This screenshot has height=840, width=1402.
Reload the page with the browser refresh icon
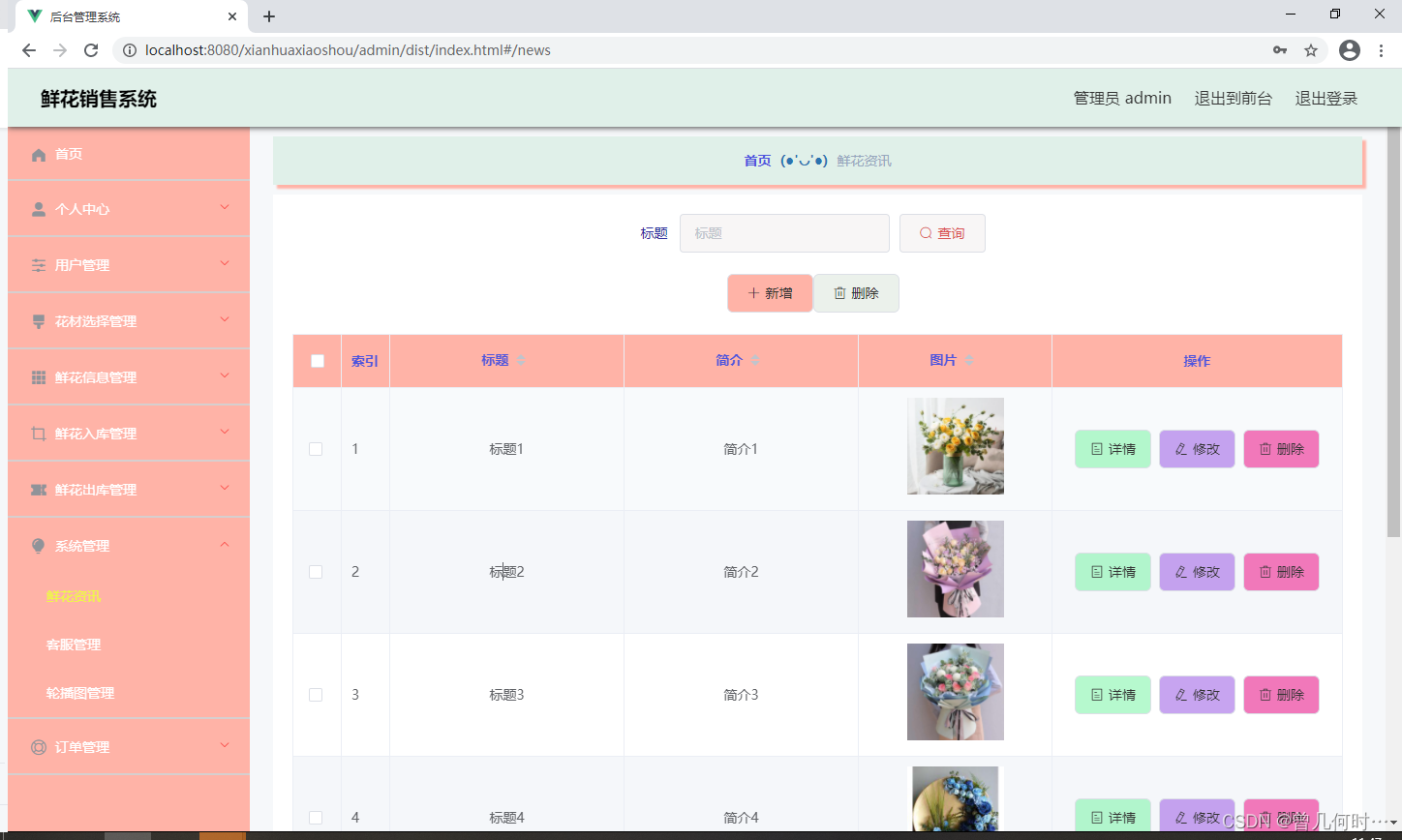(x=91, y=50)
